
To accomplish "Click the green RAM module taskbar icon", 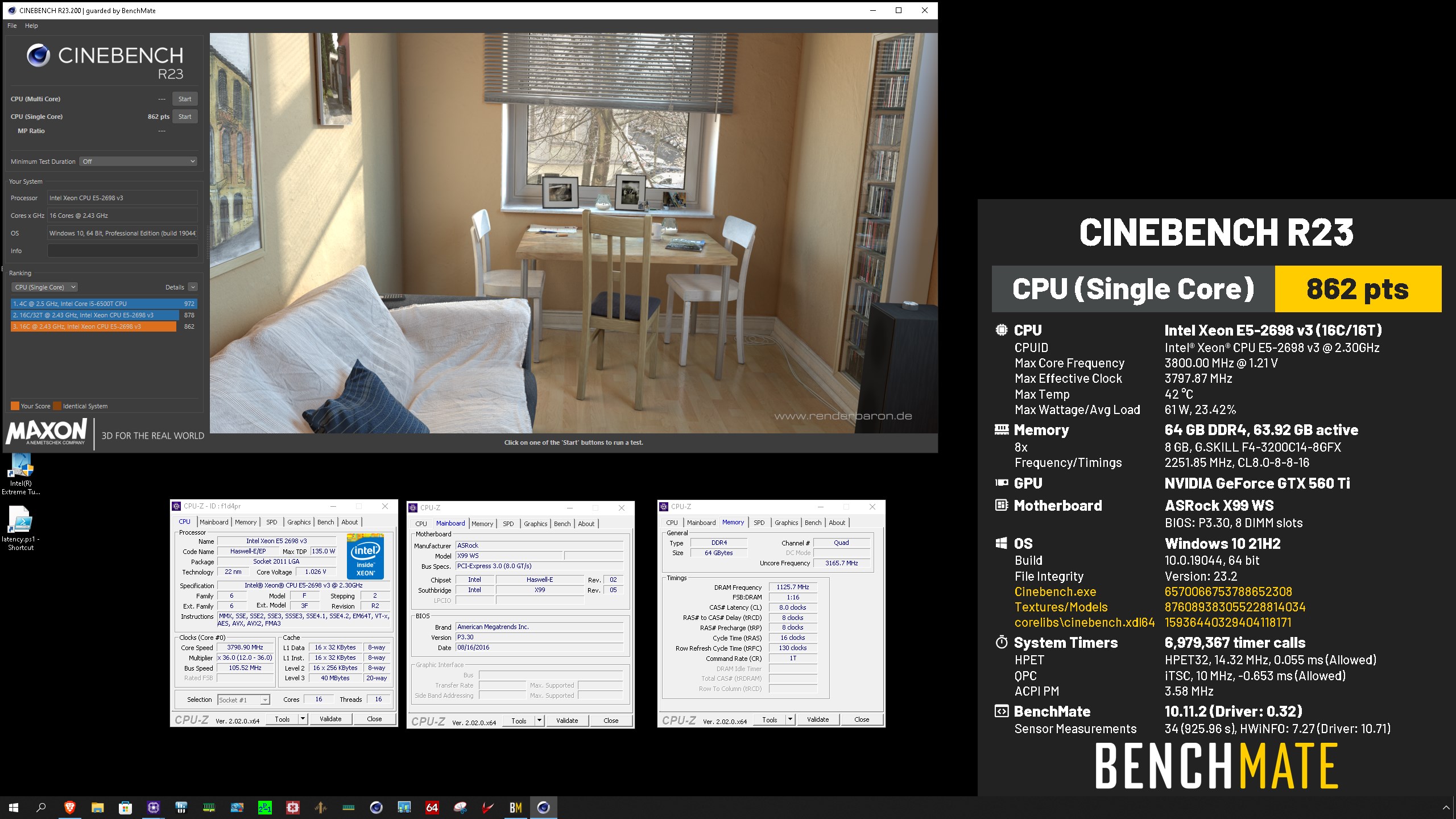I will click(209, 807).
